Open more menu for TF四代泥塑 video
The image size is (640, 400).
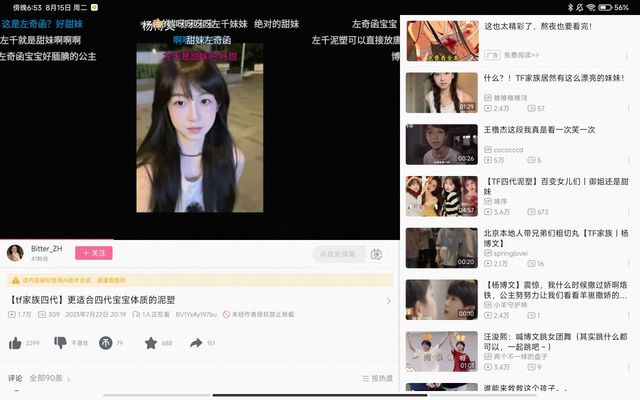click(x=628, y=212)
